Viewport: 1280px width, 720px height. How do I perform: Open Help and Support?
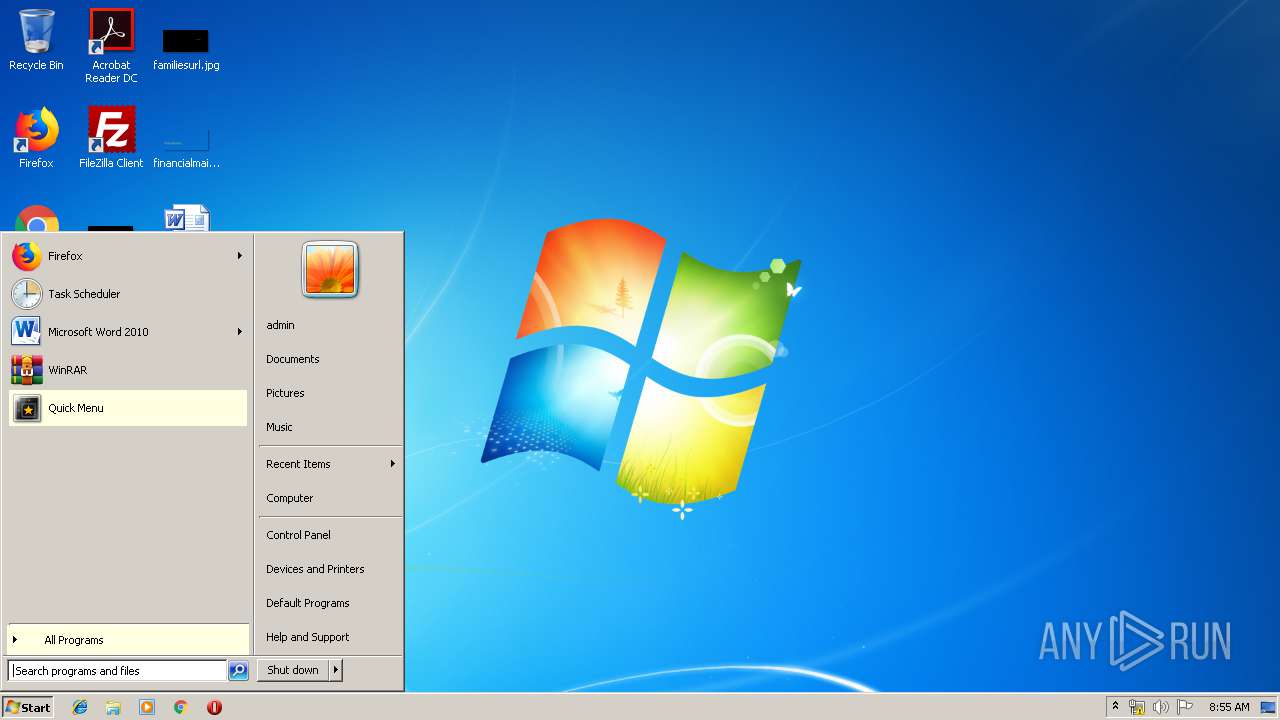pos(330,637)
